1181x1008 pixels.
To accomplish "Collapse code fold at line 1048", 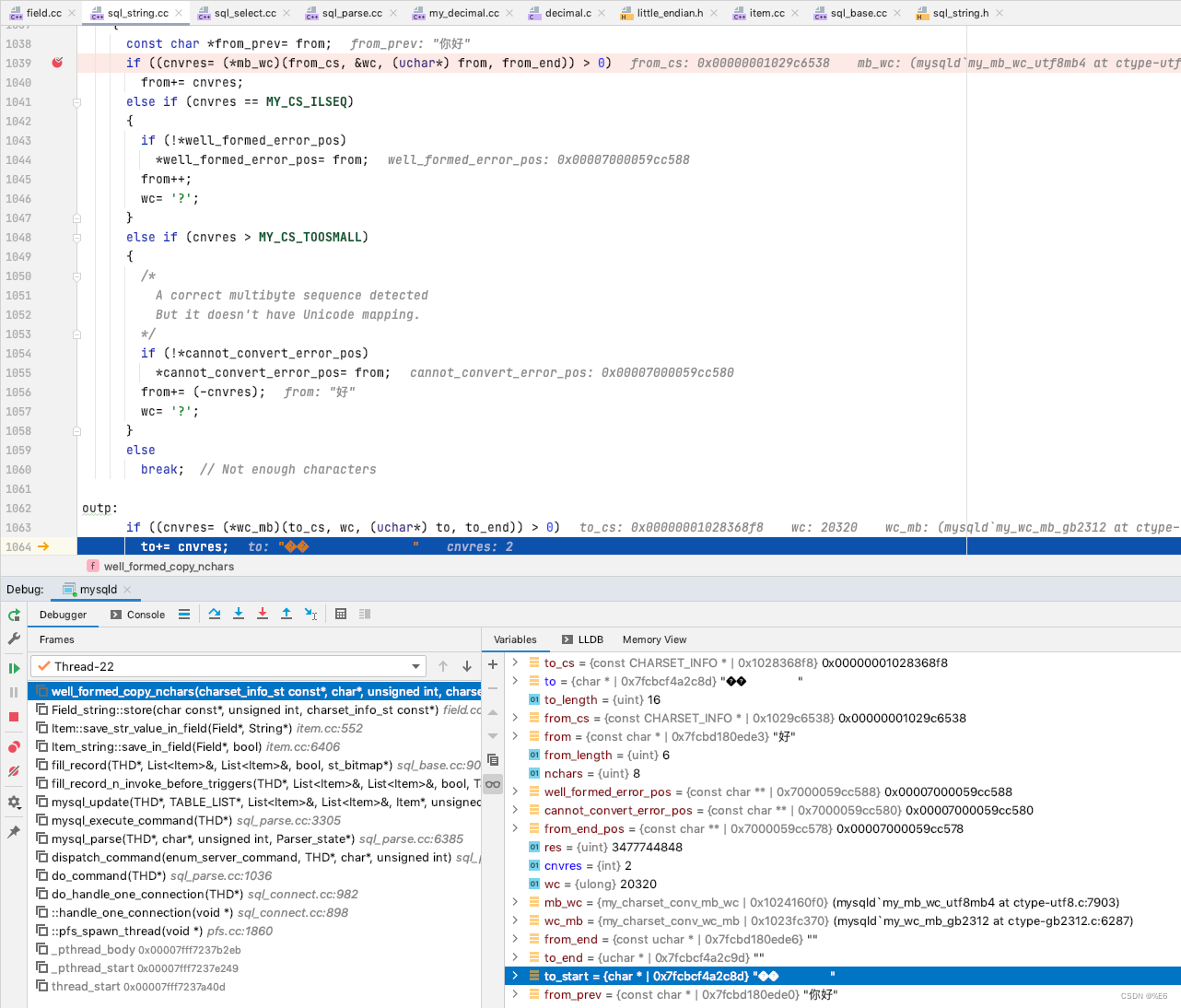I will click(x=76, y=238).
